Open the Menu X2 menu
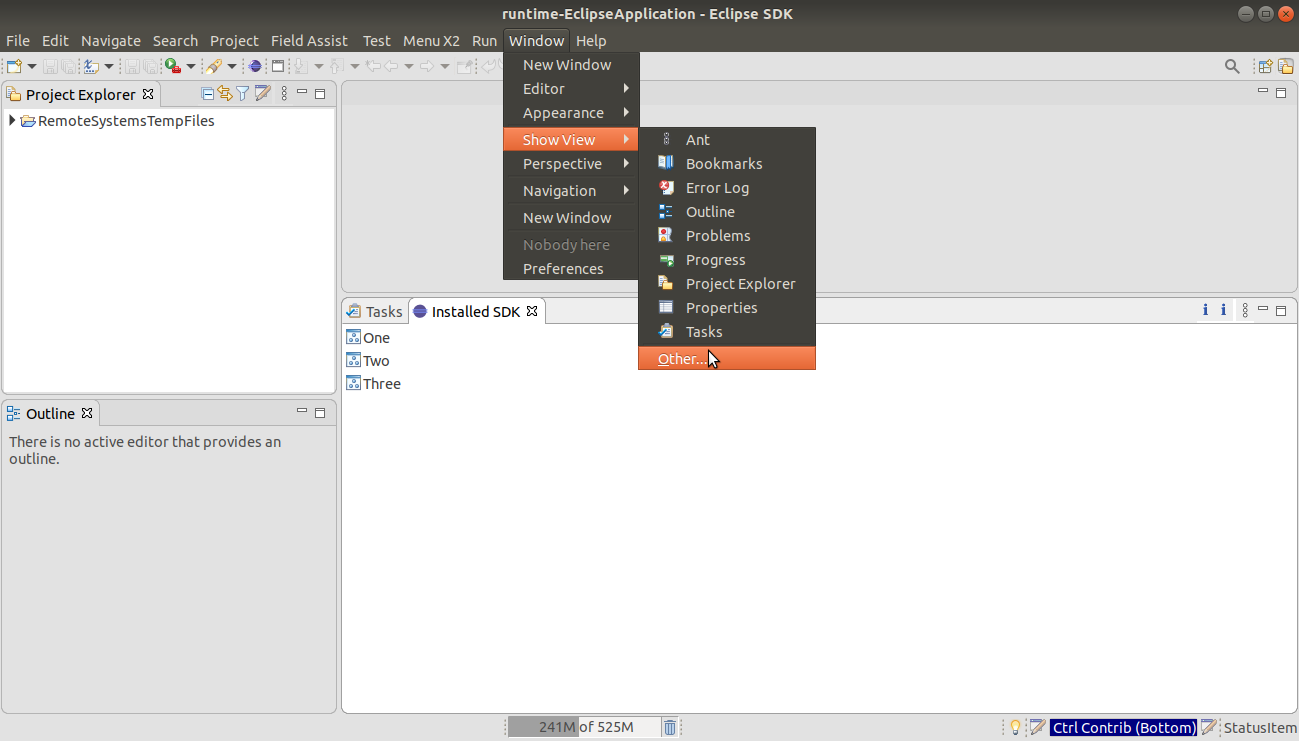The width and height of the screenshot is (1299, 741). coord(431,41)
